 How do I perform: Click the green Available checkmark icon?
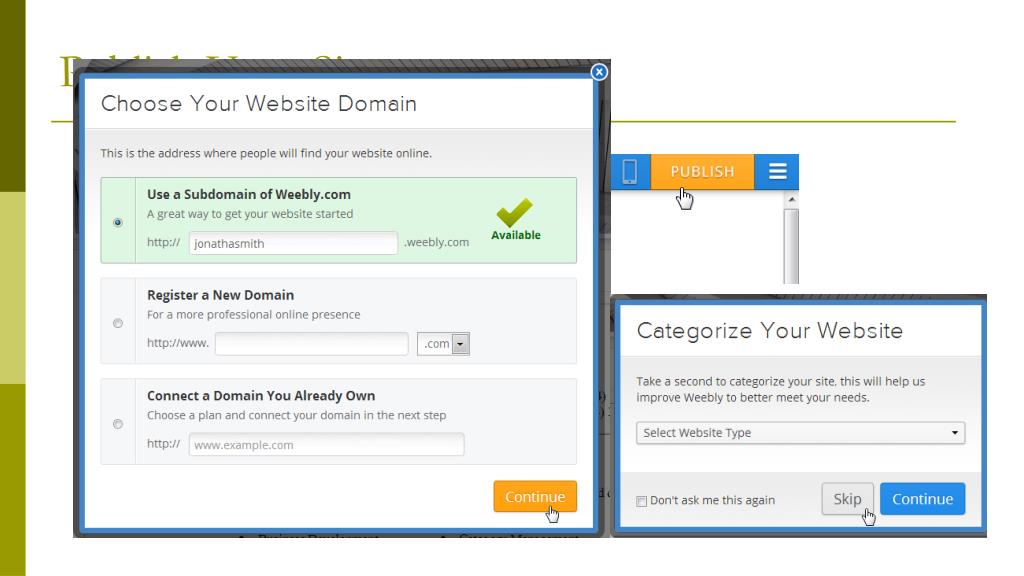tap(515, 212)
